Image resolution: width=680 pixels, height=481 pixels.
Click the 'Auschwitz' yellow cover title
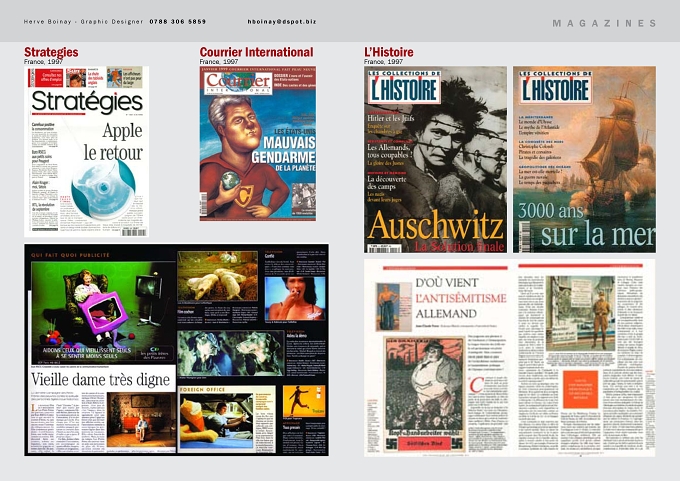point(435,226)
